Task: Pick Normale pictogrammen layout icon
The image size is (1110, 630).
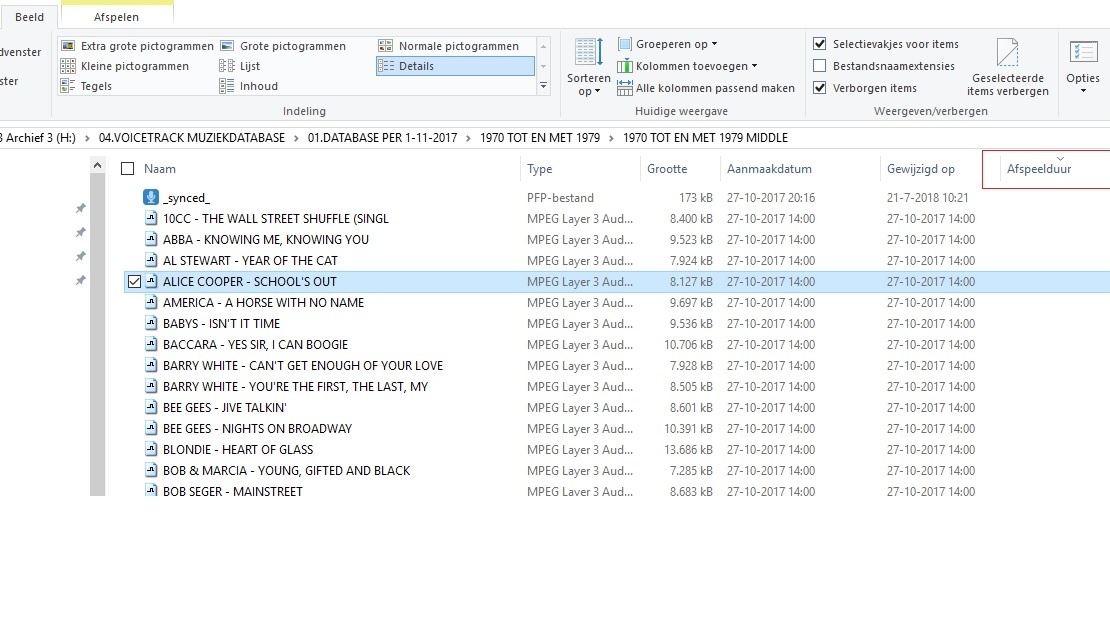Action: coord(385,46)
